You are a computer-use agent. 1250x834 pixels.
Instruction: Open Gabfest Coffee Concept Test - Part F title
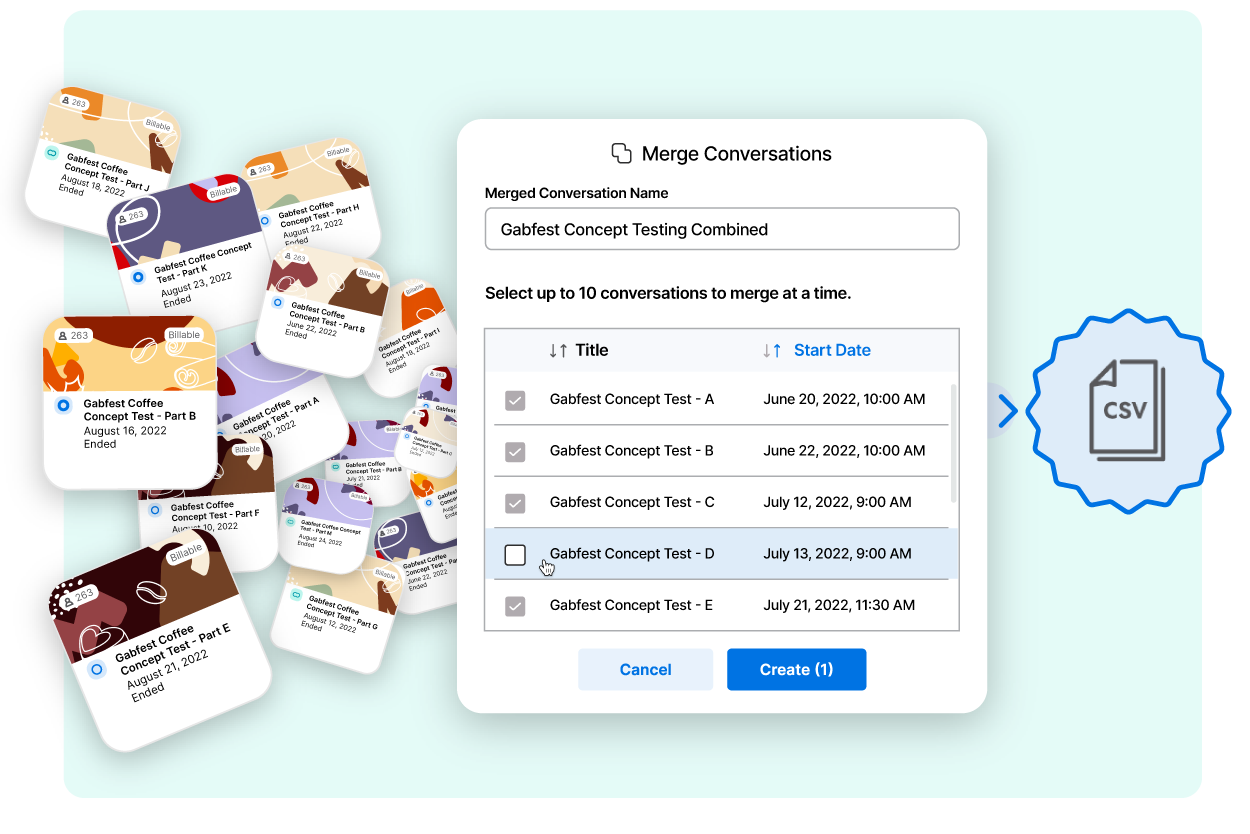pyautogui.click(x=214, y=509)
